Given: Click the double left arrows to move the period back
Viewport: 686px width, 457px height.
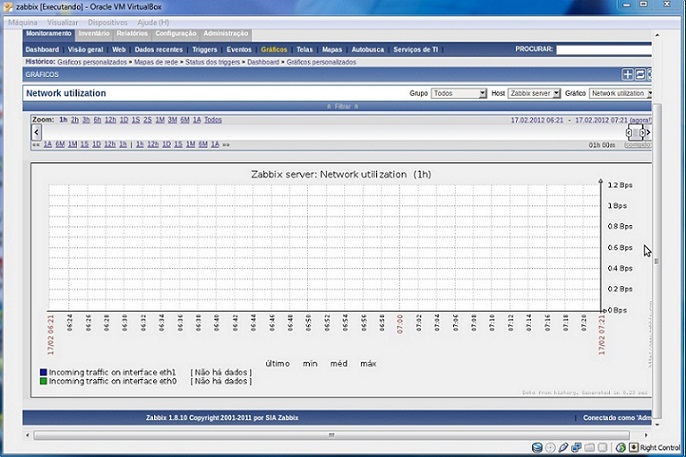Looking at the screenshot, I should click(36, 145).
